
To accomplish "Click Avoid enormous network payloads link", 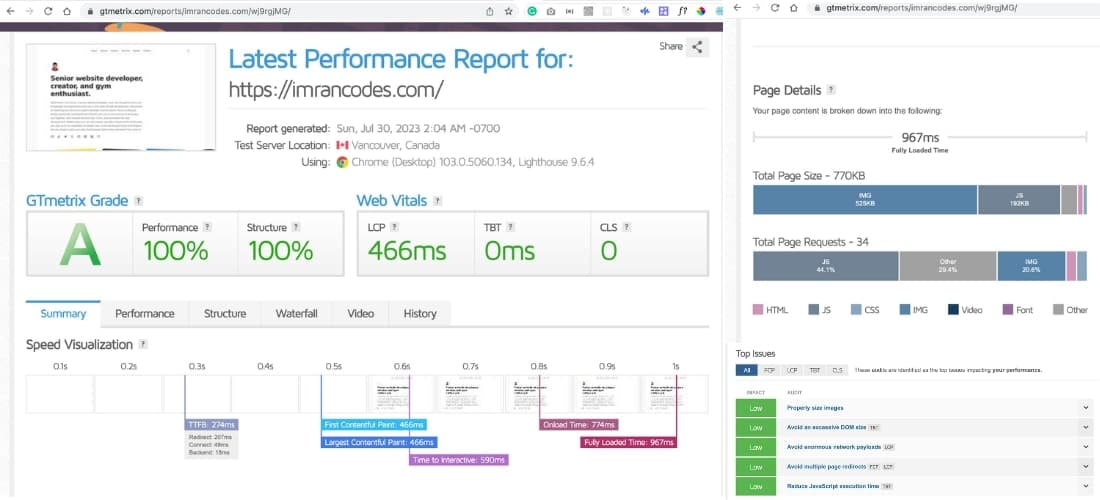I will click(833, 447).
